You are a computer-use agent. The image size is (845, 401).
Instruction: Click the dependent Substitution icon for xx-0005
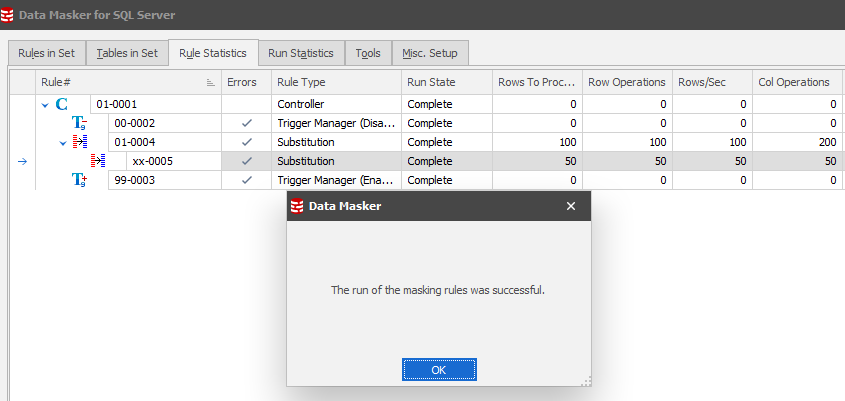coord(99,161)
